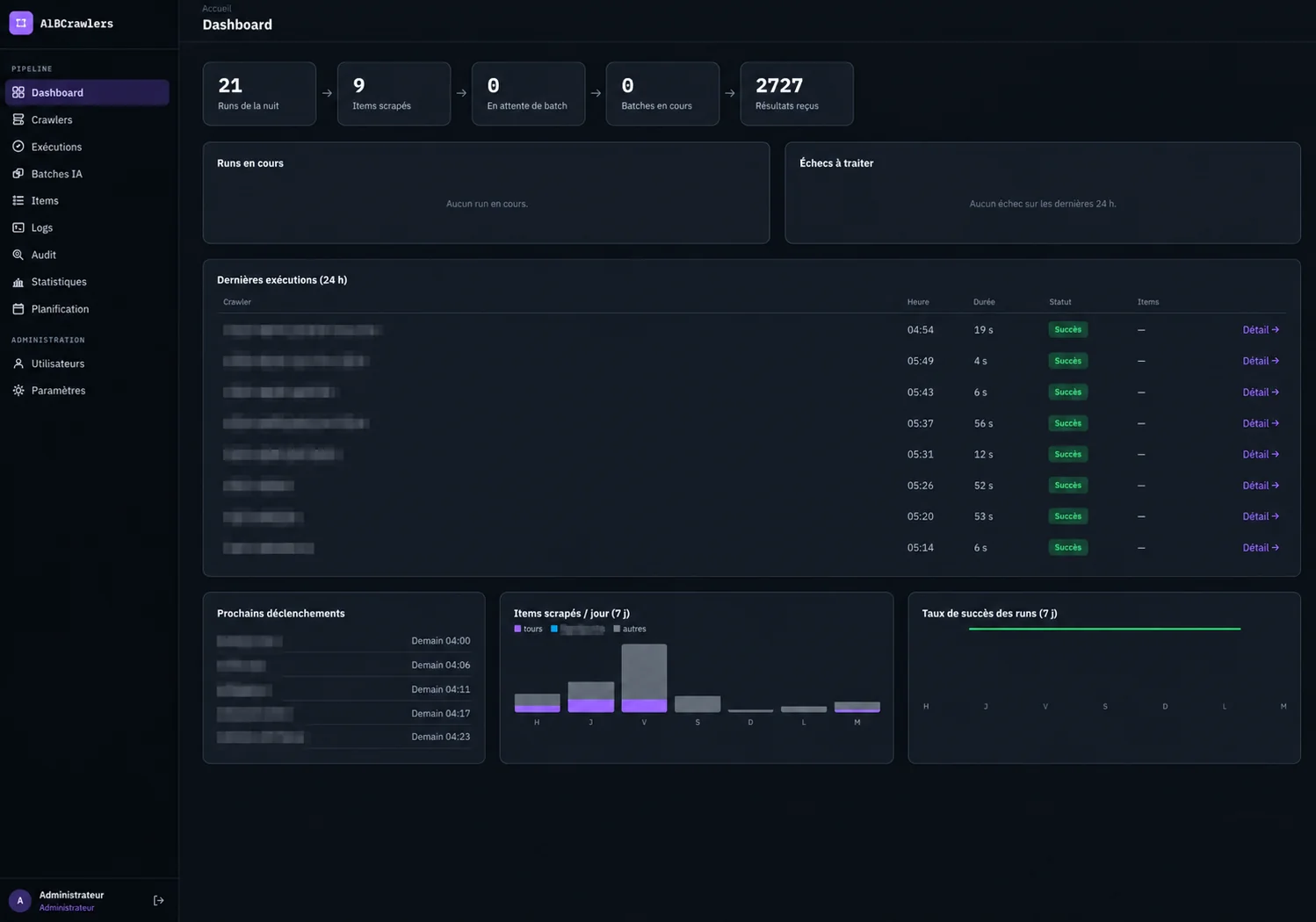The height and width of the screenshot is (922, 1316).
Task: Open the Crawlers sidebar icon
Action: [18, 119]
